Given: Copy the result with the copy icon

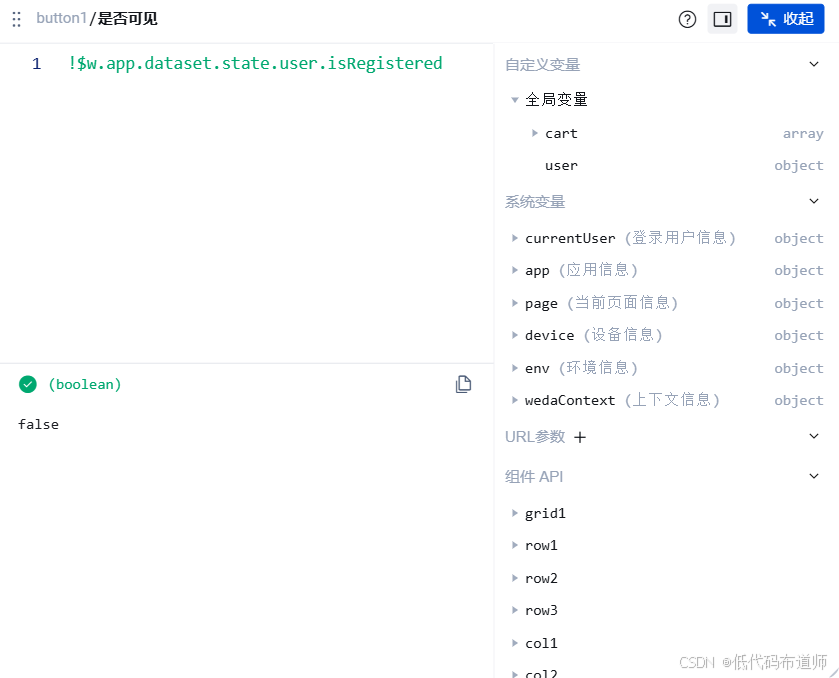Looking at the screenshot, I should pyautogui.click(x=463, y=384).
